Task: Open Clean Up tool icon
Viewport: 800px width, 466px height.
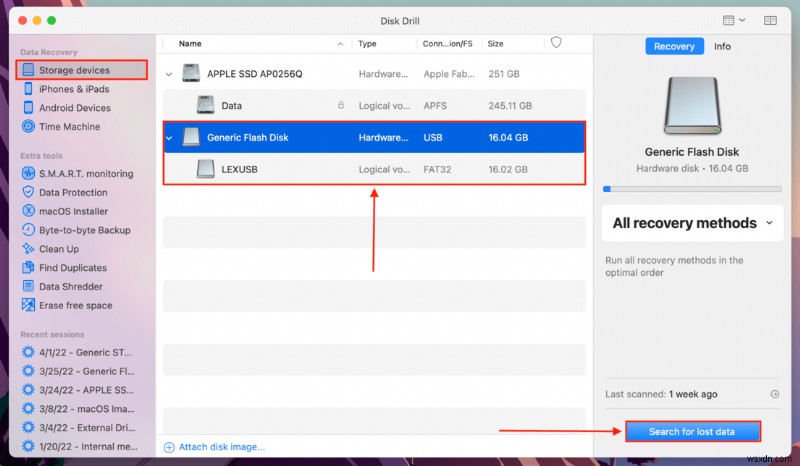Action: tap(28, 249)
